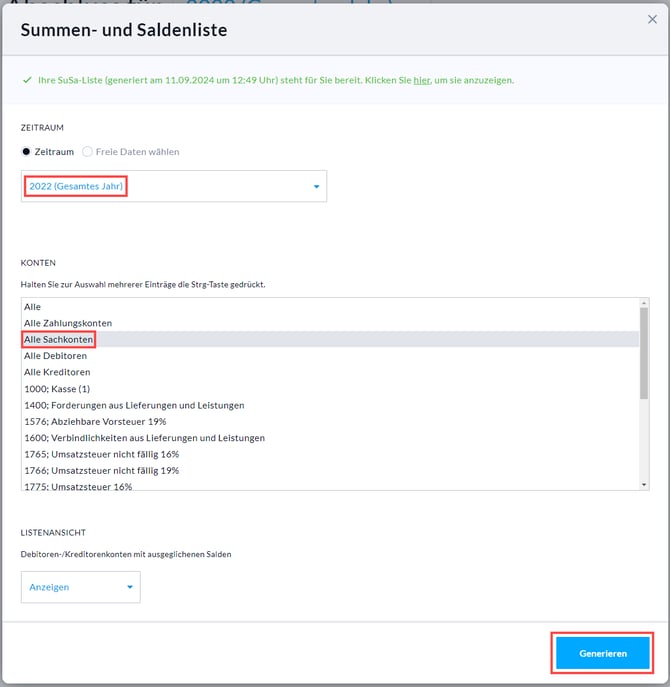
Task: Choose the Freie Daten wählen option
Action: click(88, 151)
